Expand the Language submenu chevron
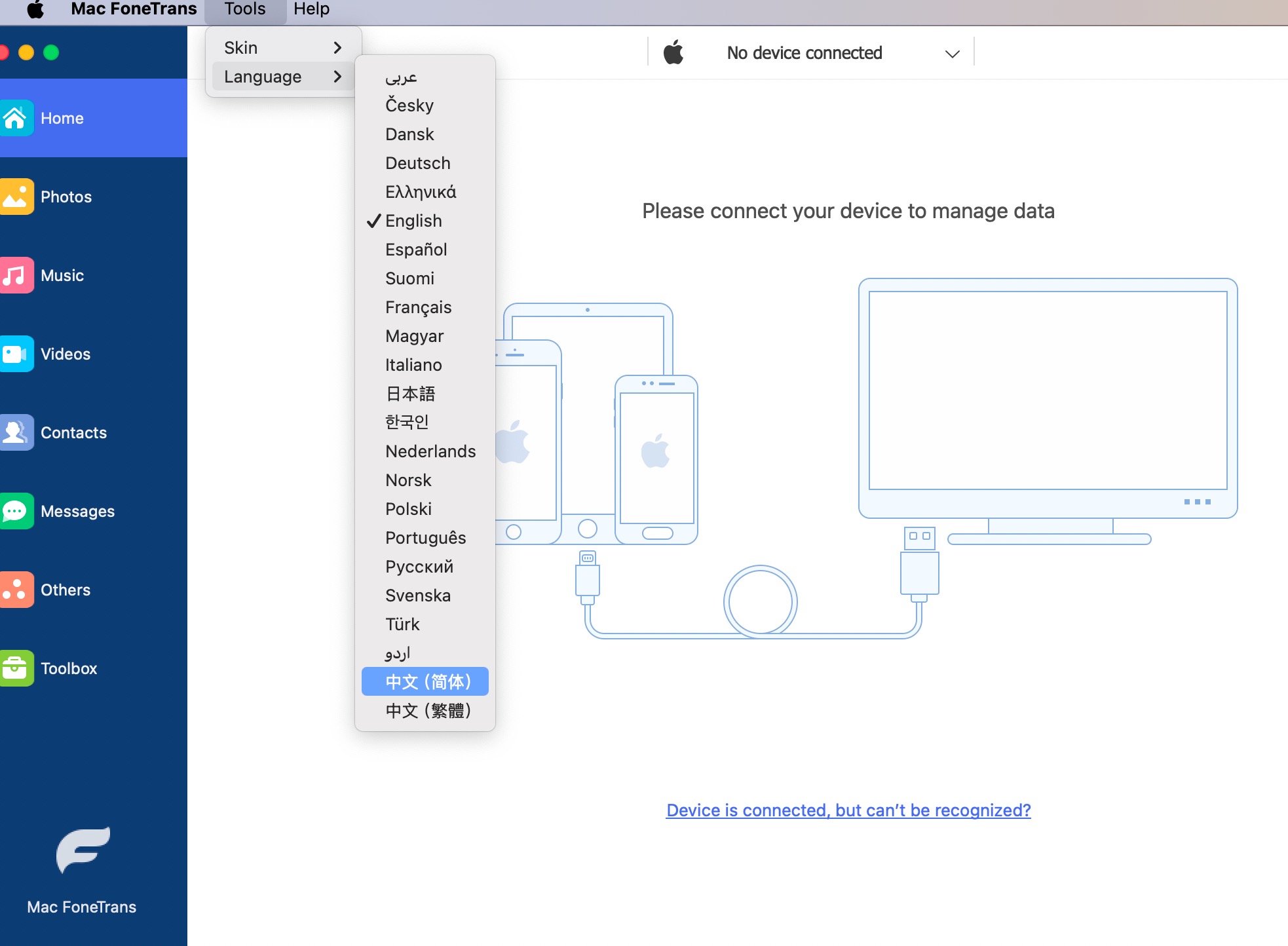This screenshot has width=1288, height=946. coord(337,77)
